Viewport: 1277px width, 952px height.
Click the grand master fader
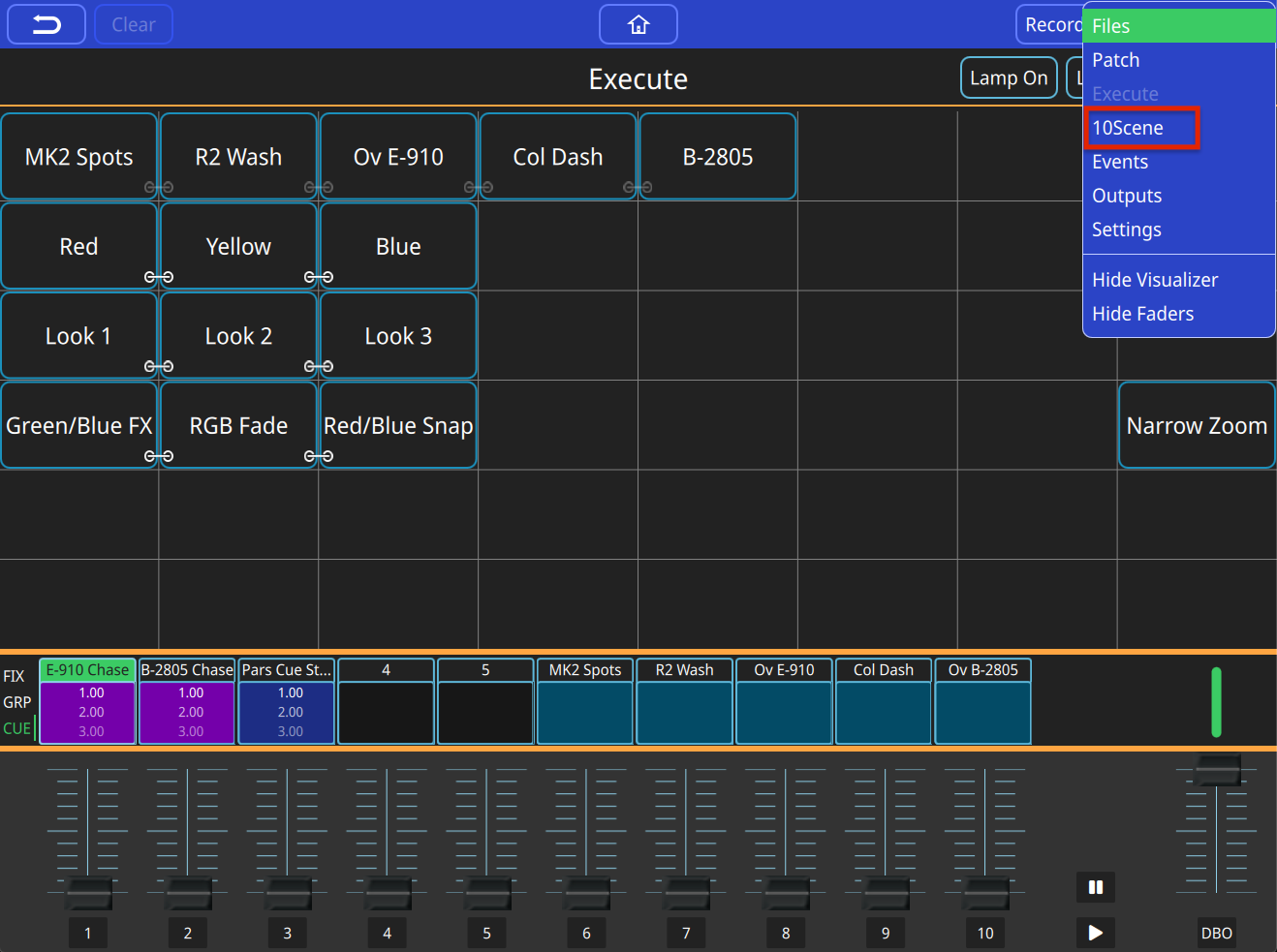click(1216, 770)
